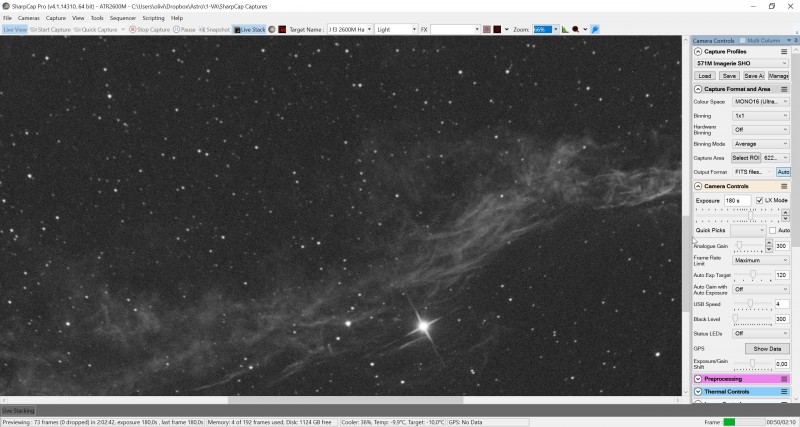Toggle the Live Stack toolbar button
The image size is (800, 427).
click(x=249, y=30)
